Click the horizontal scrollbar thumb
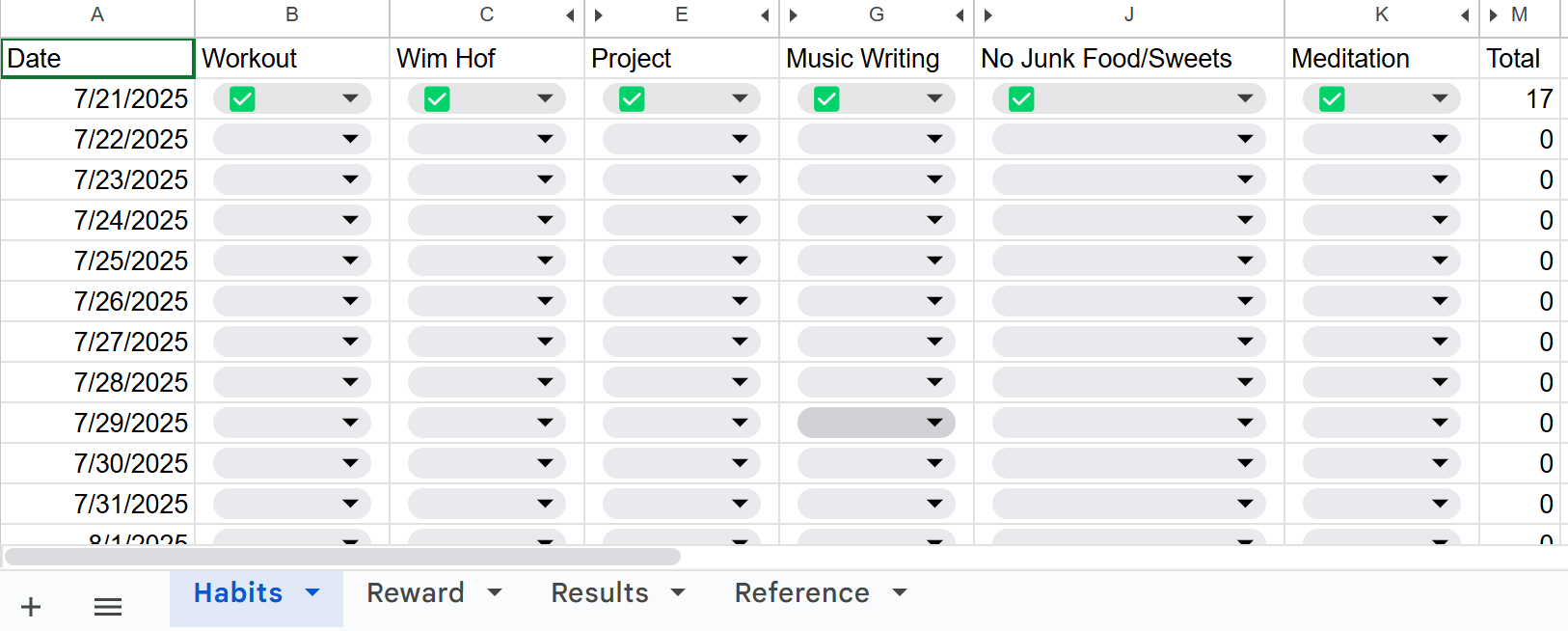The height and width of the screenshot is (631, 1568). point(343,557)
